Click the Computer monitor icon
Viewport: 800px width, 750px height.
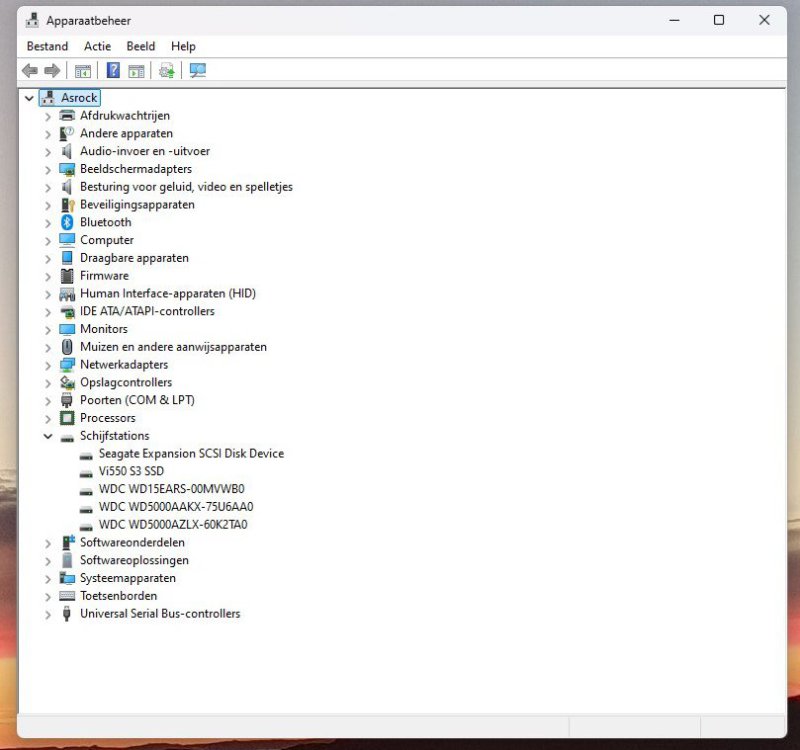tap(67, 240)
